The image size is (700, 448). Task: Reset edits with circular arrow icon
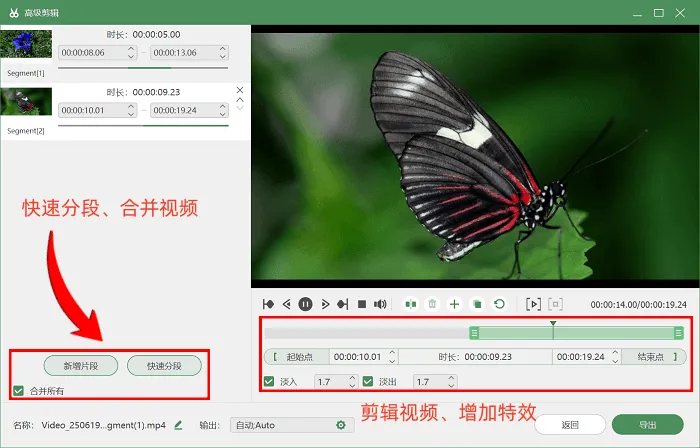click(500, 304)
